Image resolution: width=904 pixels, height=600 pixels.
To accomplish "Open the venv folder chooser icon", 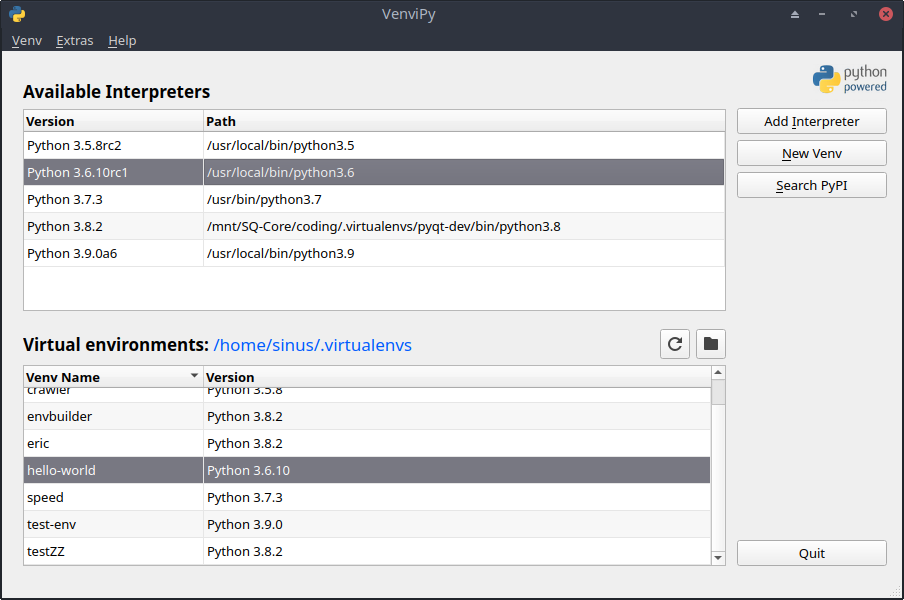I will coord(710,344).
